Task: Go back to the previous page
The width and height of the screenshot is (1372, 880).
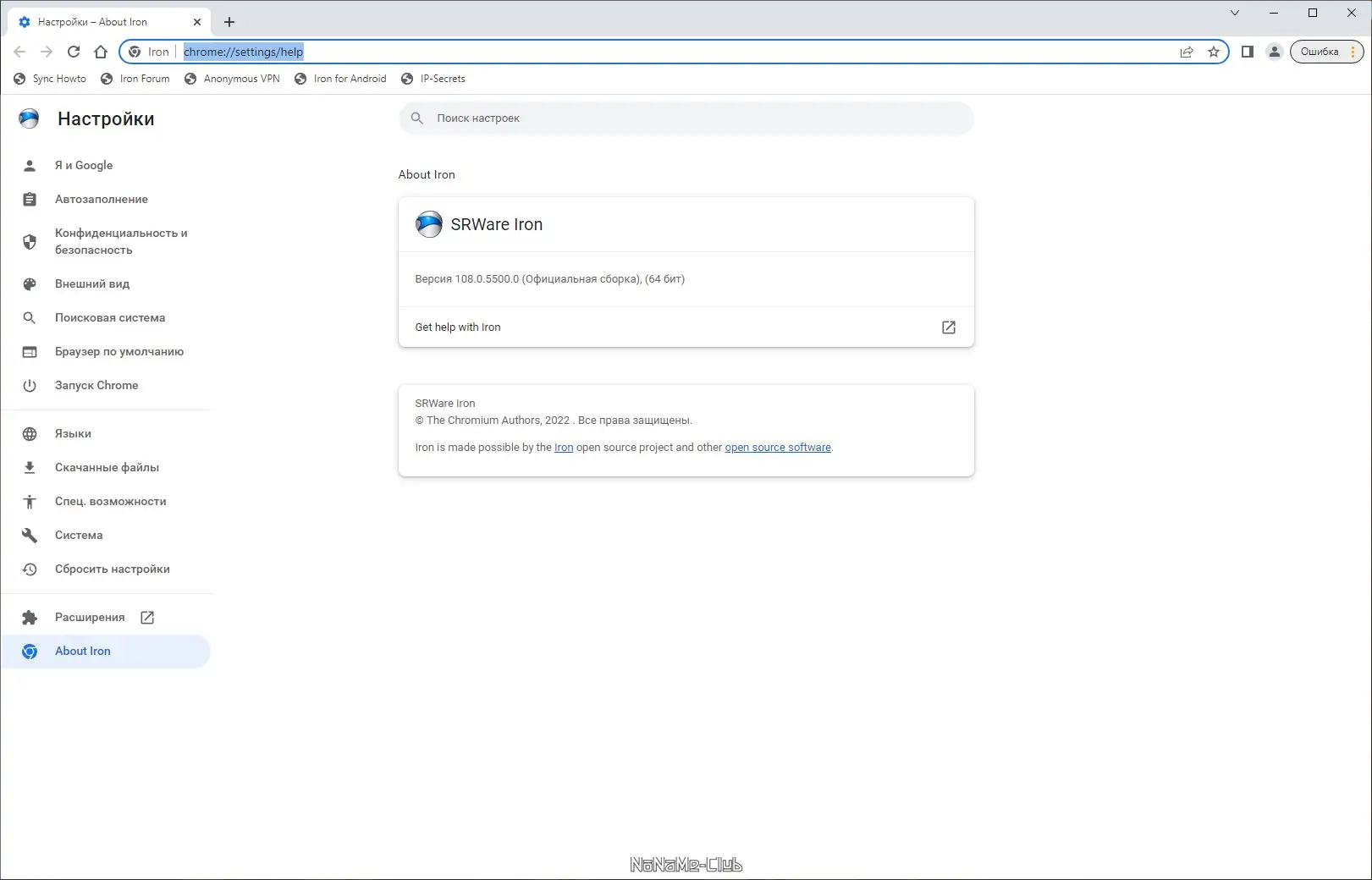Action: (19, 52)
